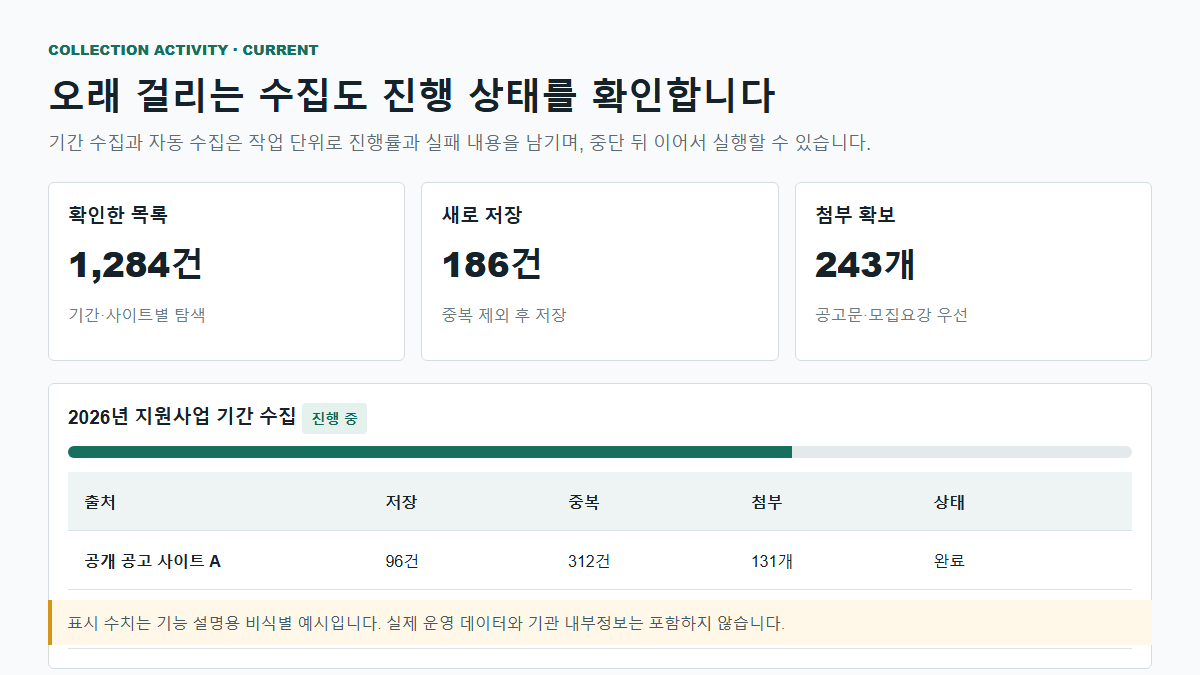Click the '기간 수집과 자동 수집은' description line

pyautogui.click(x=460, y=143)
